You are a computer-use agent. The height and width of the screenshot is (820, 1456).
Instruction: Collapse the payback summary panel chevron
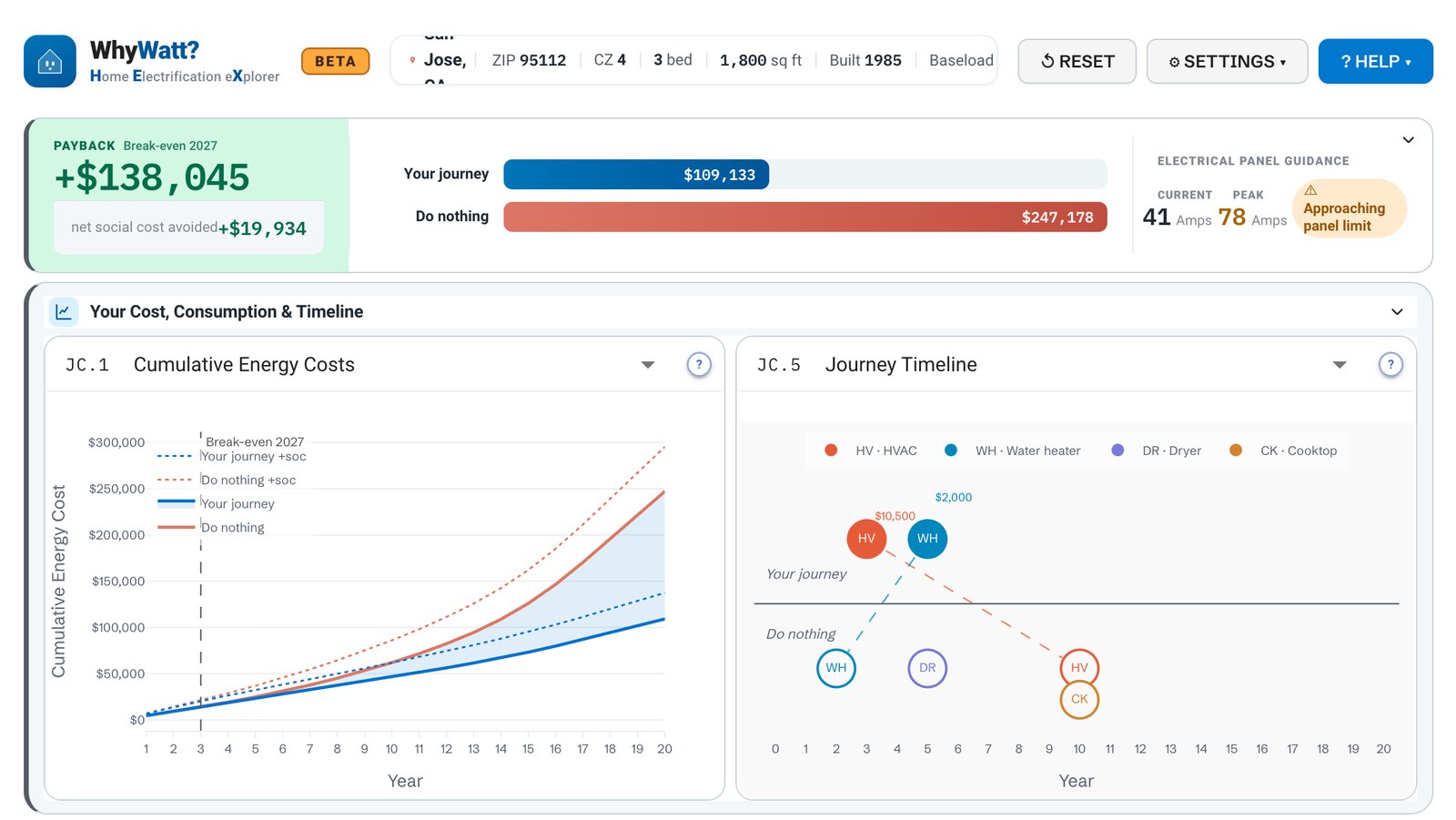click(1408, 140)
